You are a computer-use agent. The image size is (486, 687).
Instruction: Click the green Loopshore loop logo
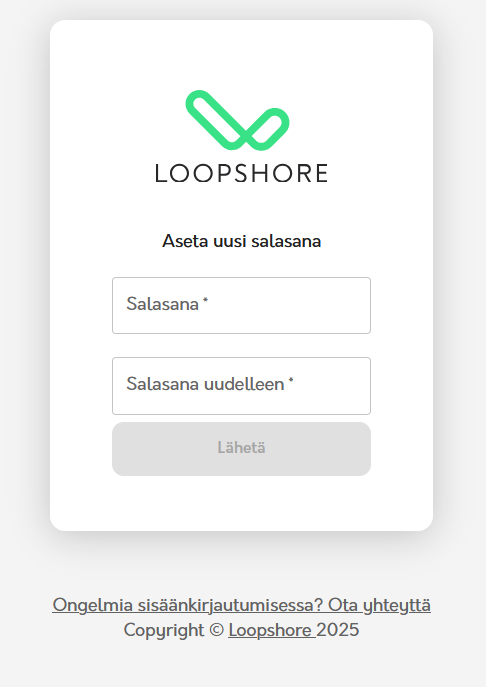(237, 120)
